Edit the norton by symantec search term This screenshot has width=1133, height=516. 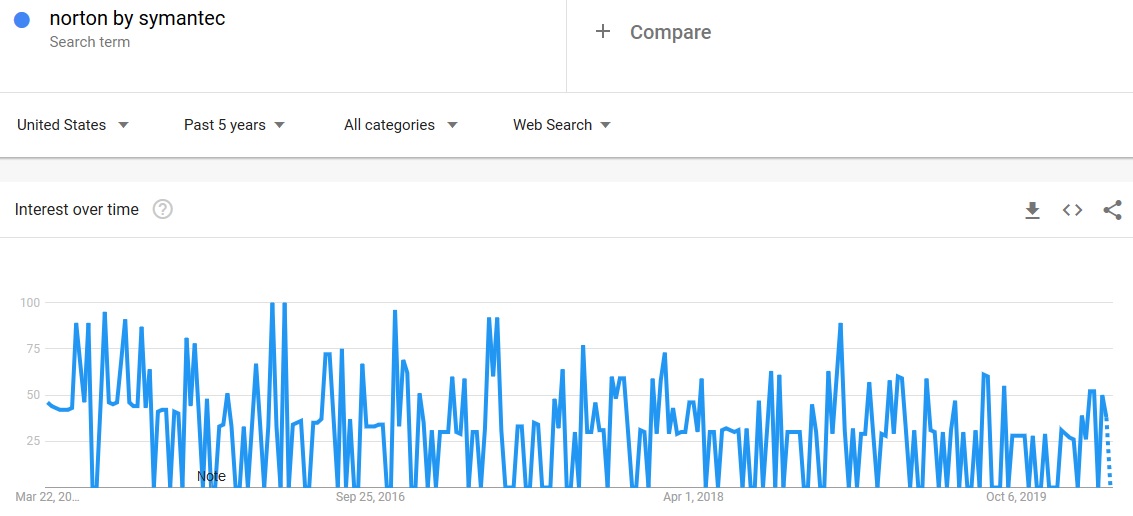pyautogui.click(x=137, y=18)
